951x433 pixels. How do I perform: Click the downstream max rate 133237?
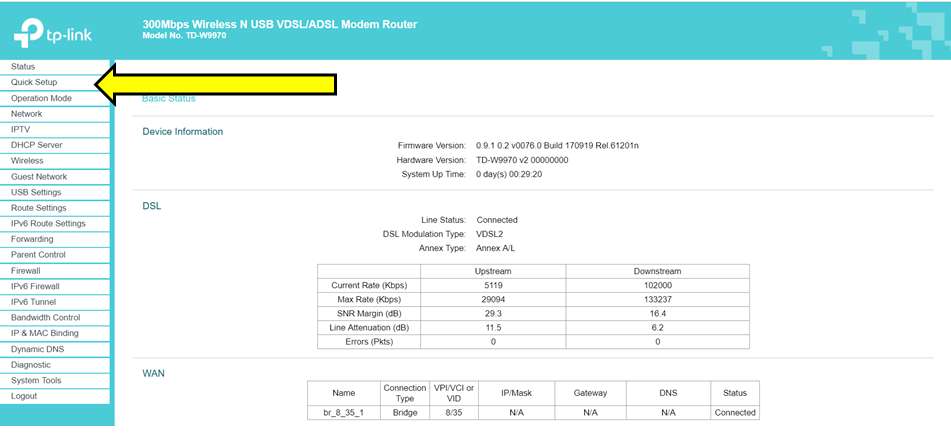coord(657,300)
